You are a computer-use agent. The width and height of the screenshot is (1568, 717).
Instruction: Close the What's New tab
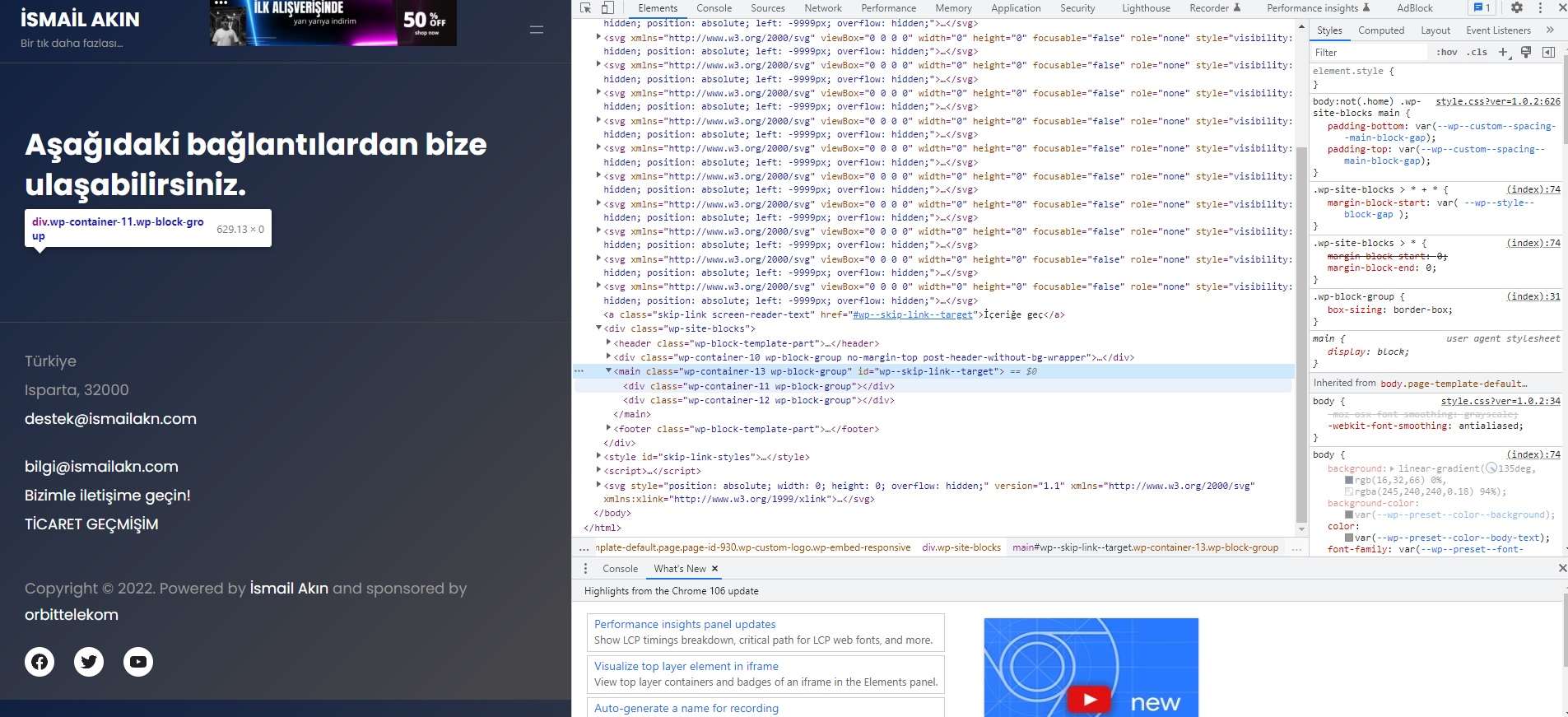coord(714,569)
